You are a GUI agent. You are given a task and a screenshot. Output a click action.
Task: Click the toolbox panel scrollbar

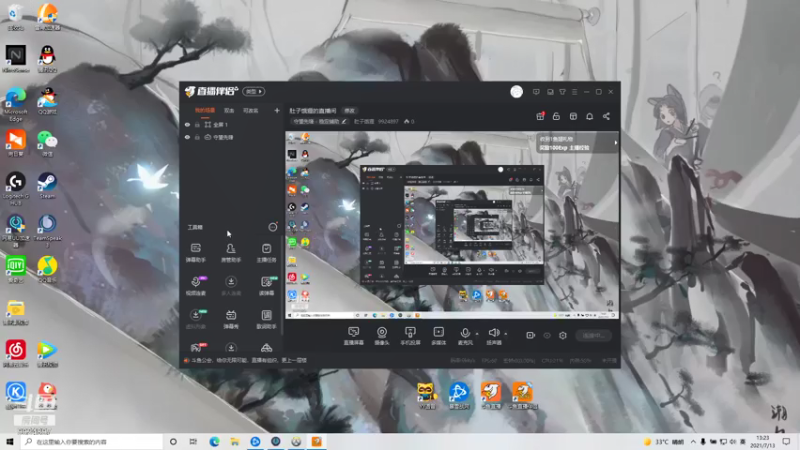point(282,286)
